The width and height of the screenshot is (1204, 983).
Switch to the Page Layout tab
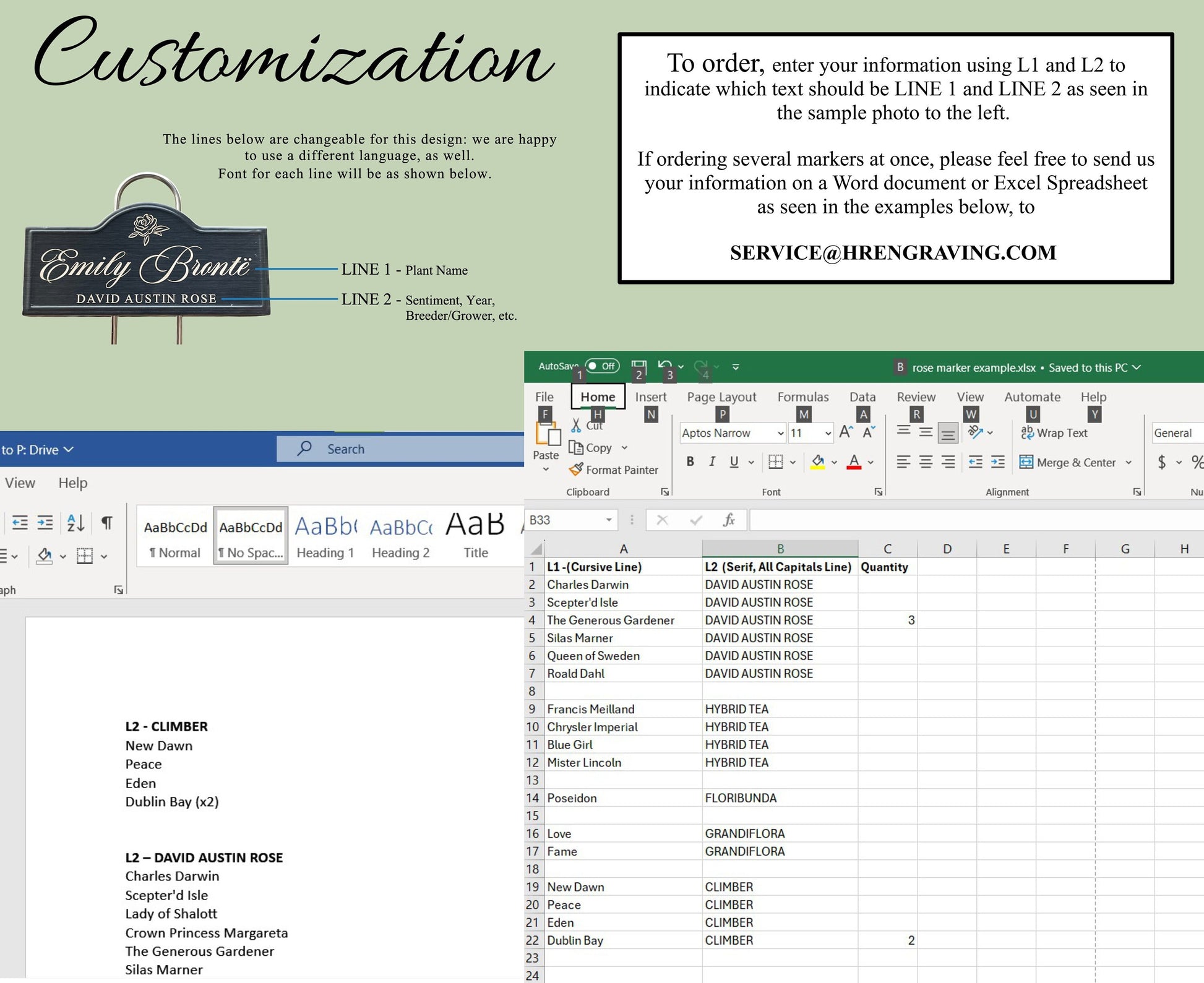(x=721, y=397)
